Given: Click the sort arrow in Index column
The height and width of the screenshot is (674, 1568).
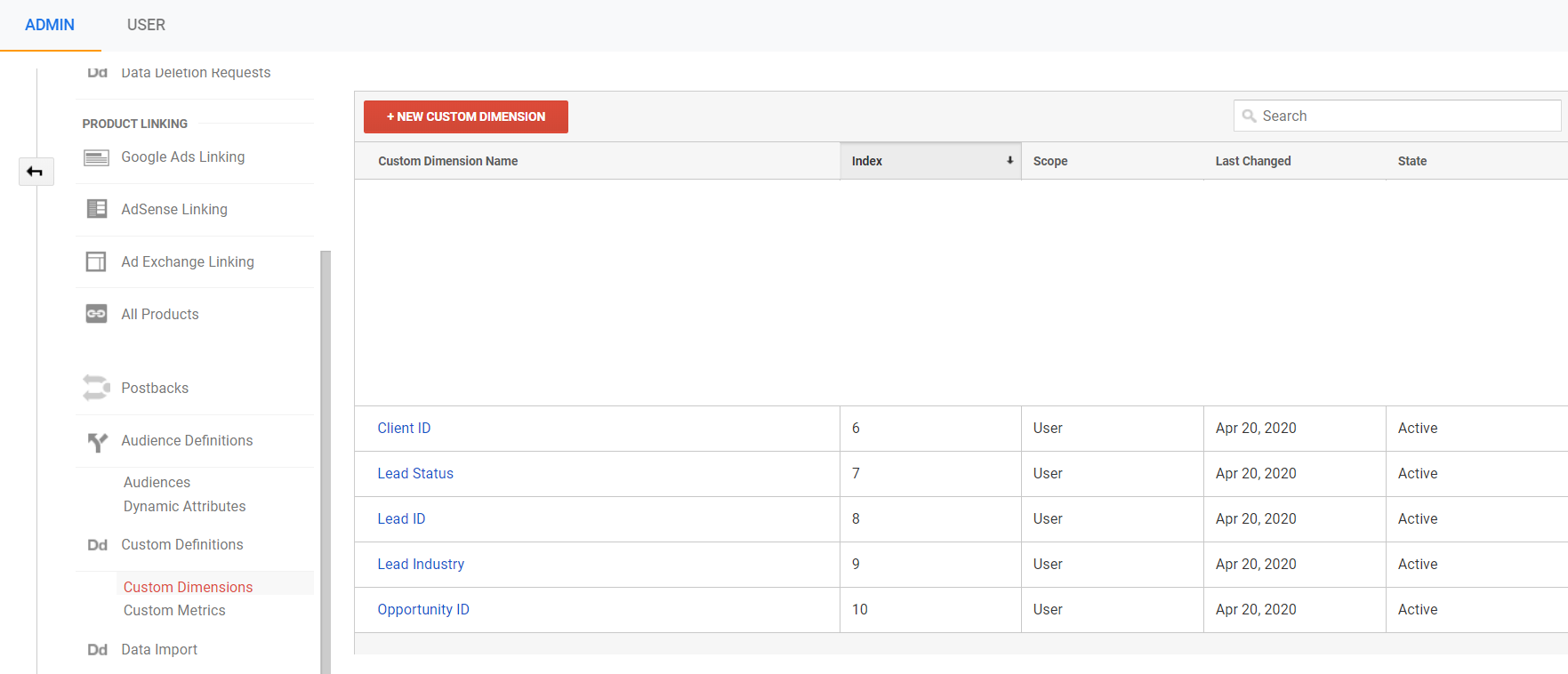Looking at the screenshot, I should click(x=1009, y=161).
